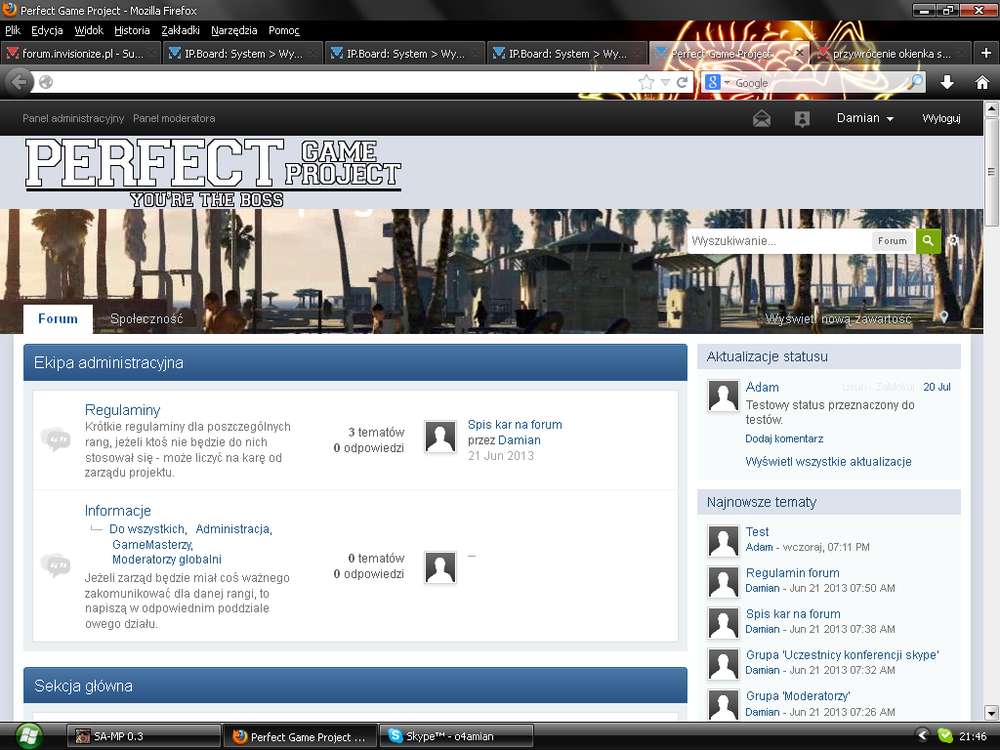Click the browser back arrow button
The image size is (1000, 750).
19,82
